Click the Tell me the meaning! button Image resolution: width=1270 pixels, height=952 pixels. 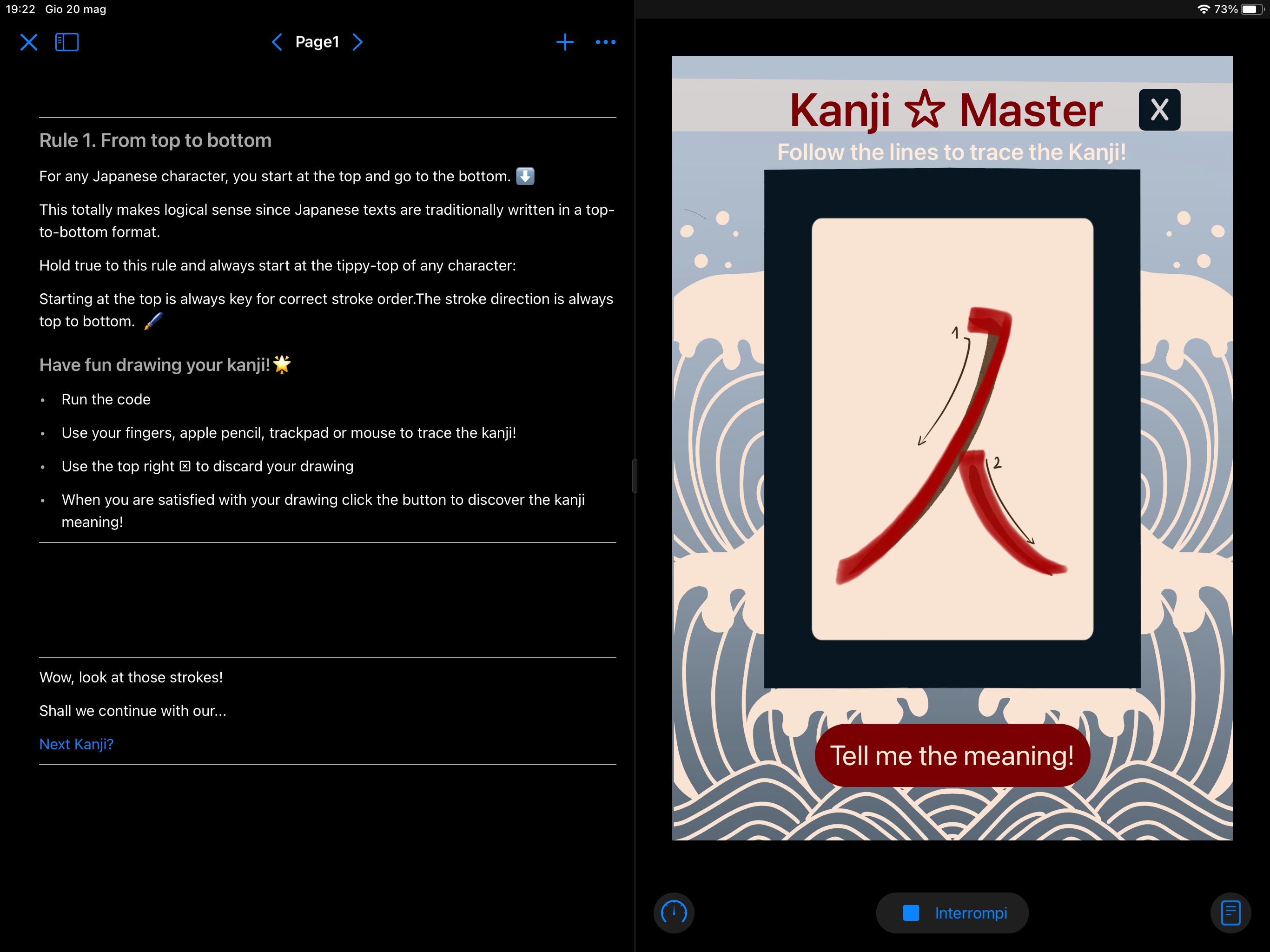[x=952, y=755]
